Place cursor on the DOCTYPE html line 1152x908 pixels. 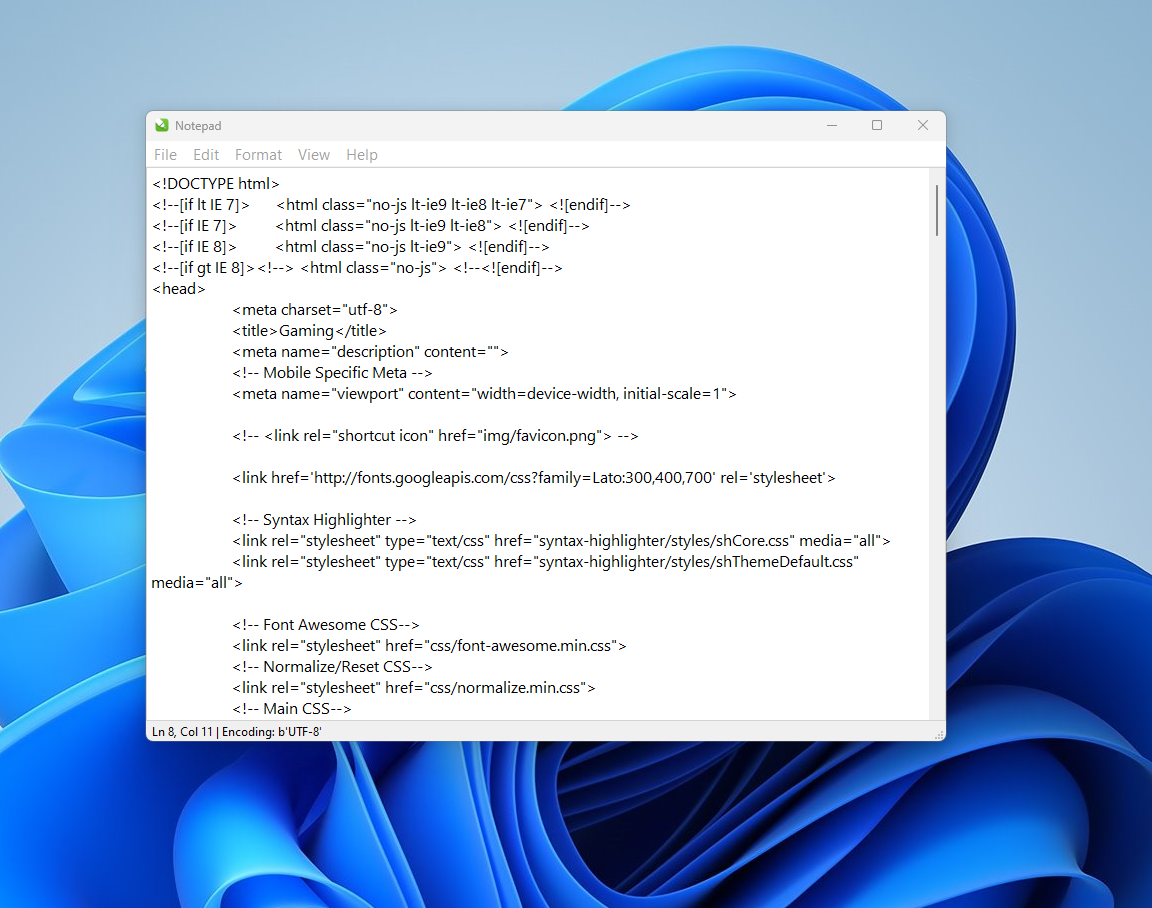click(216, 184)
